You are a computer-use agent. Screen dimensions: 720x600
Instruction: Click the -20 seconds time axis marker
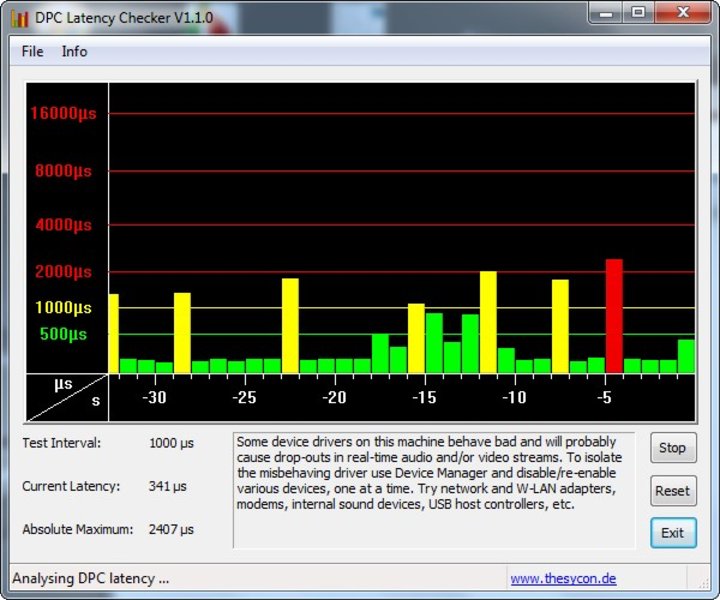(334, 398)
